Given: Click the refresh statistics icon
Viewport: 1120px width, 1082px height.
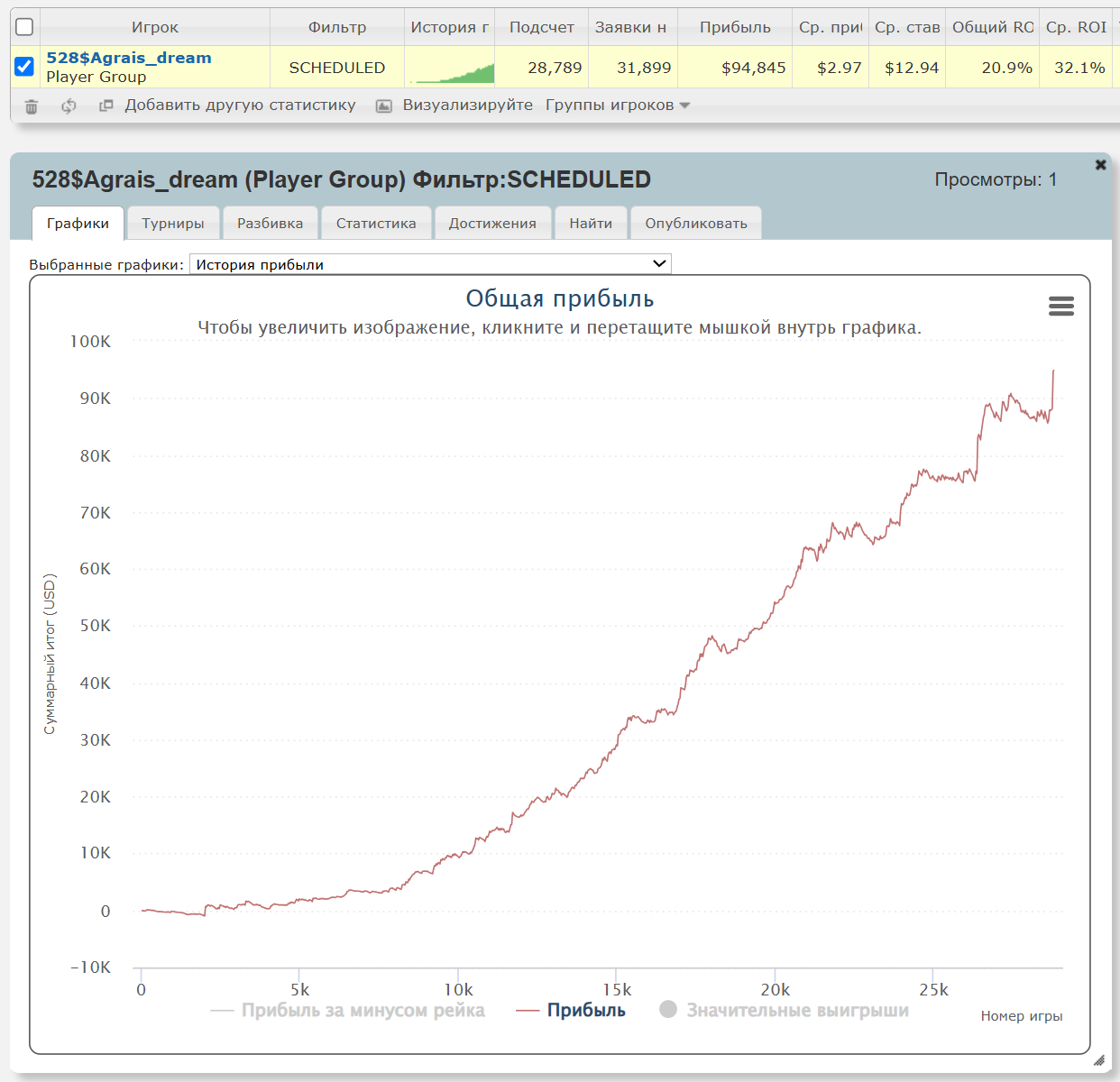Looking at the screenshot, I should [x=69, y=106].
